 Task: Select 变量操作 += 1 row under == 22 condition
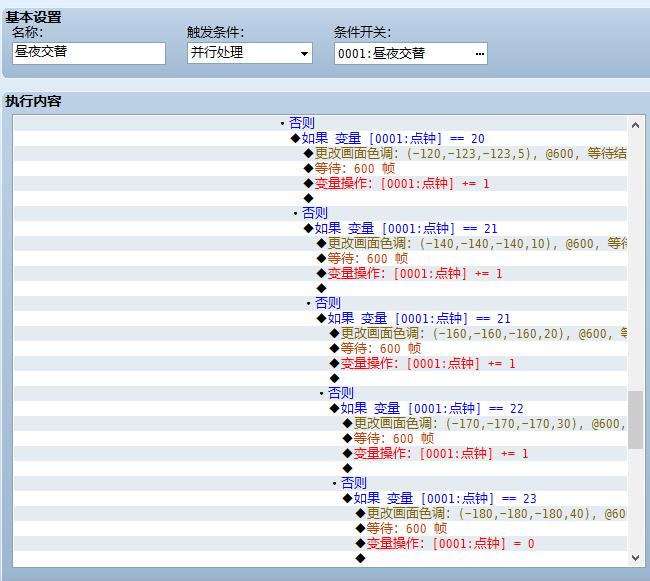pyautogui.click(x=320, y=453)
